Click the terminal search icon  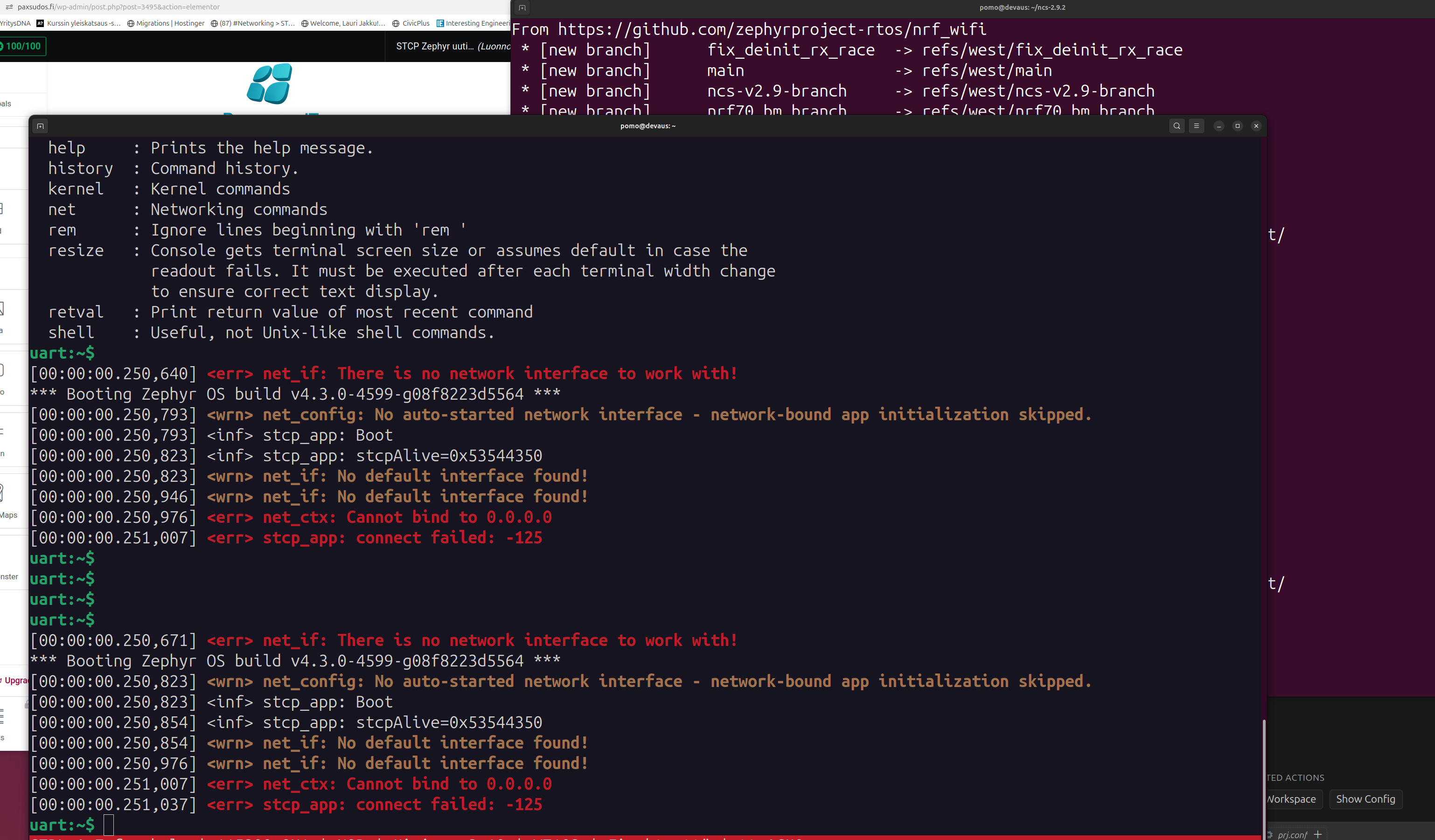click(1177, 126)
